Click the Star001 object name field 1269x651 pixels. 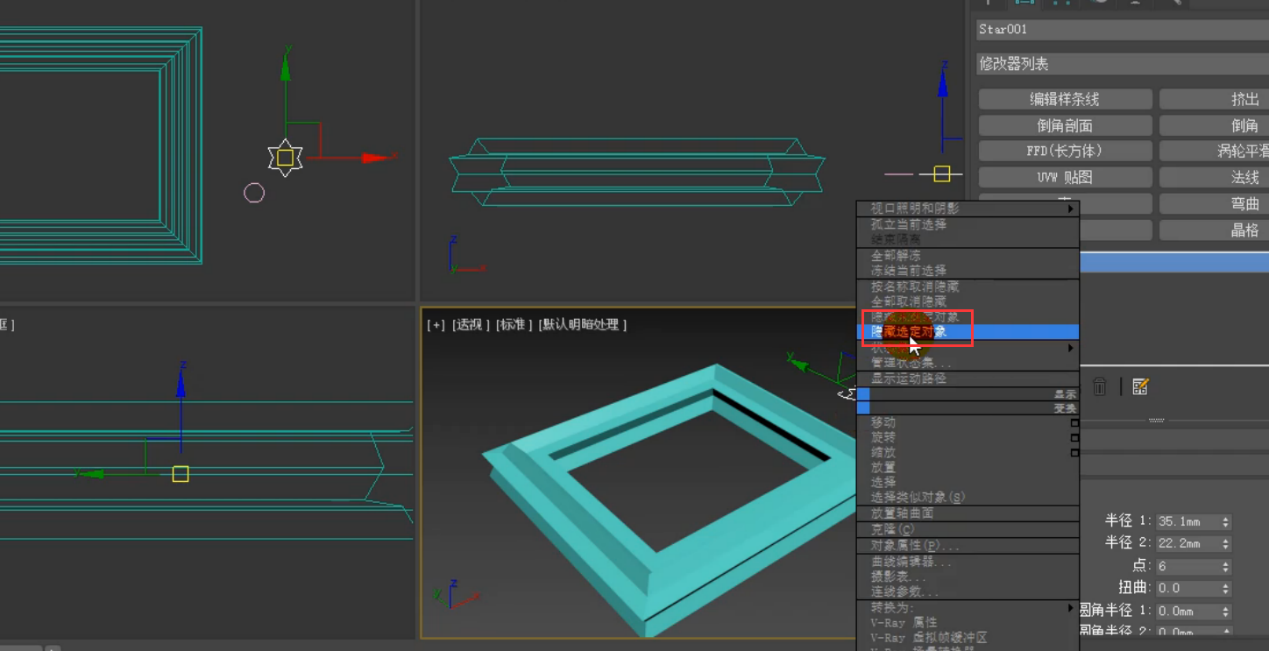coord(1120,30)
